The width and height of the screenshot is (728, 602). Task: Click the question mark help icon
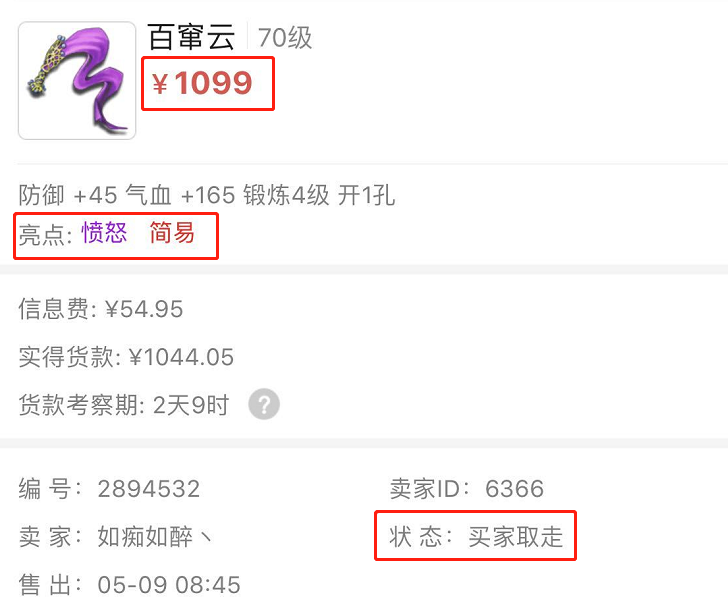[264, 404]
